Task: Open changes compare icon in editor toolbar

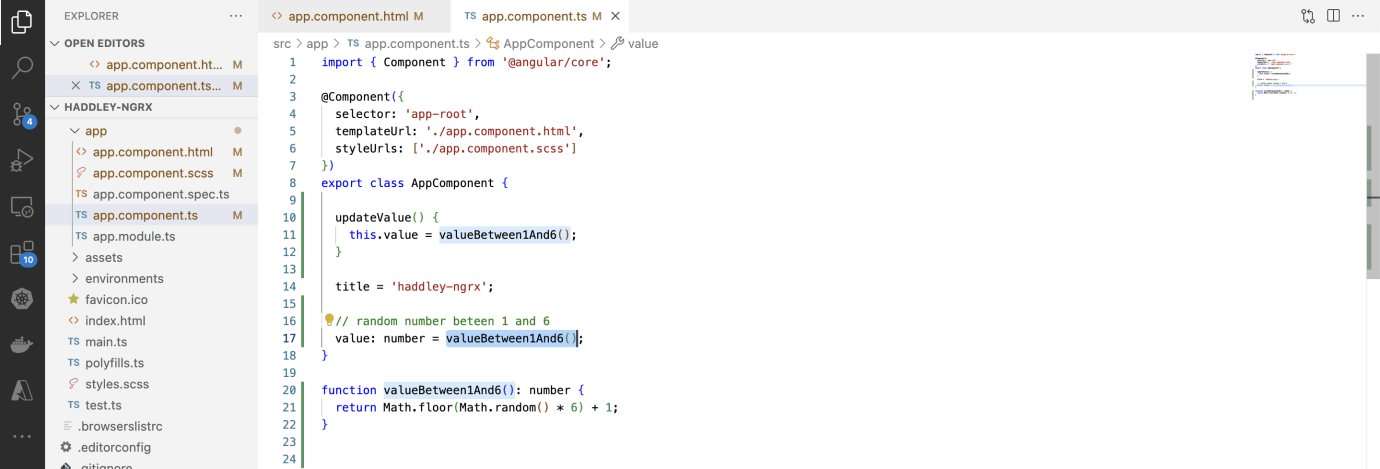Action: (x=1309, y=16)
